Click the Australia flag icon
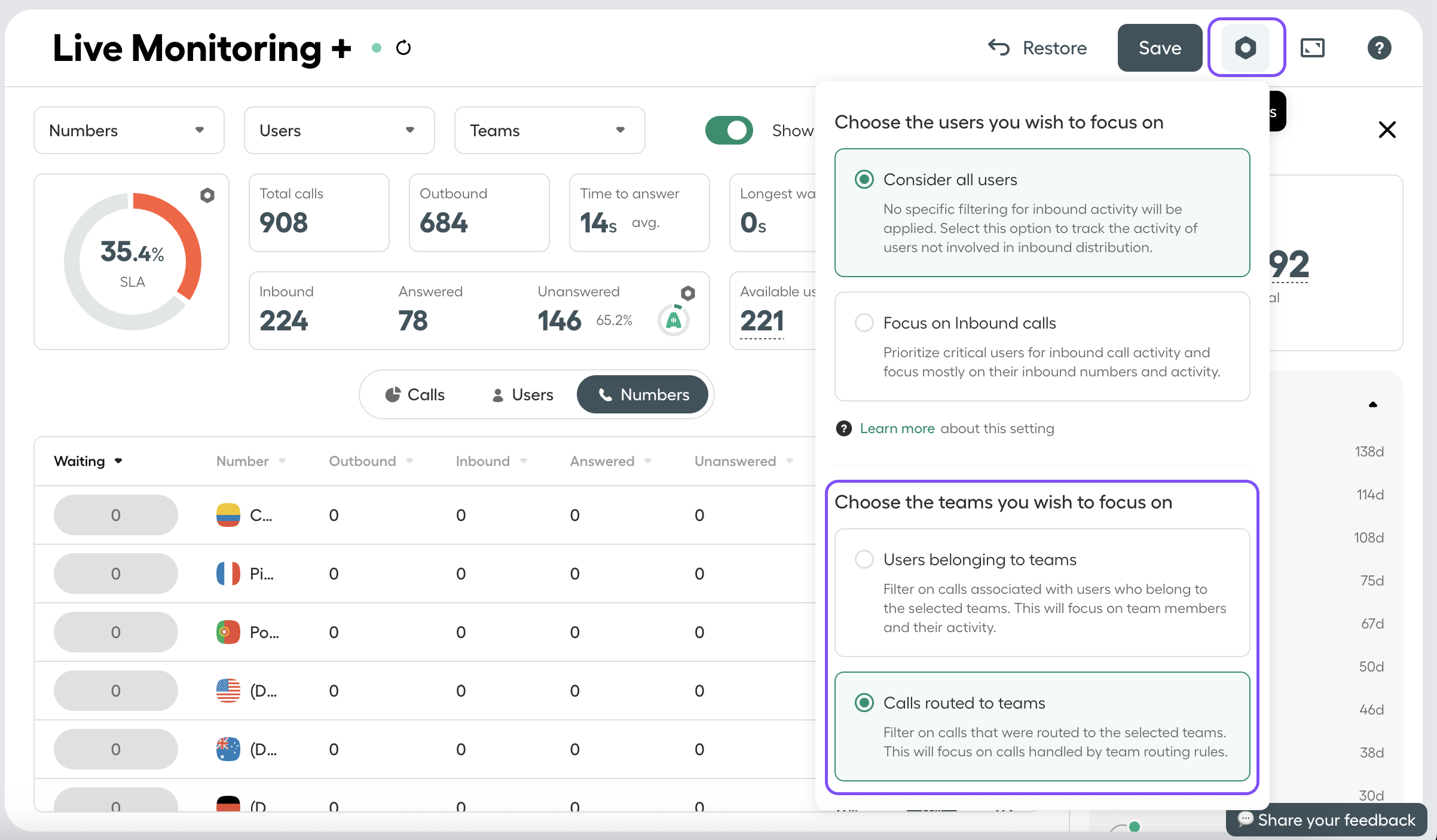Viewport: 1437px width, 840px height. (x=228, y=749)
